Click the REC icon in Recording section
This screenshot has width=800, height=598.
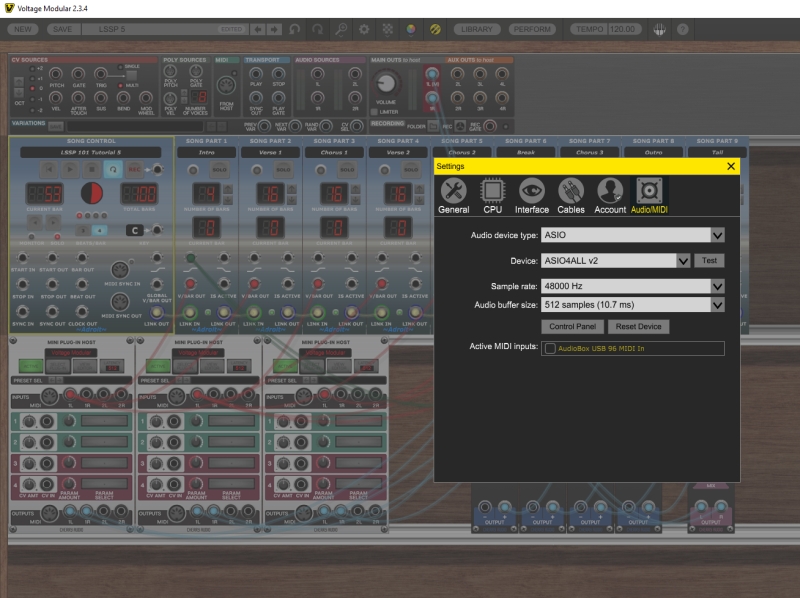[x=460, y=126]
